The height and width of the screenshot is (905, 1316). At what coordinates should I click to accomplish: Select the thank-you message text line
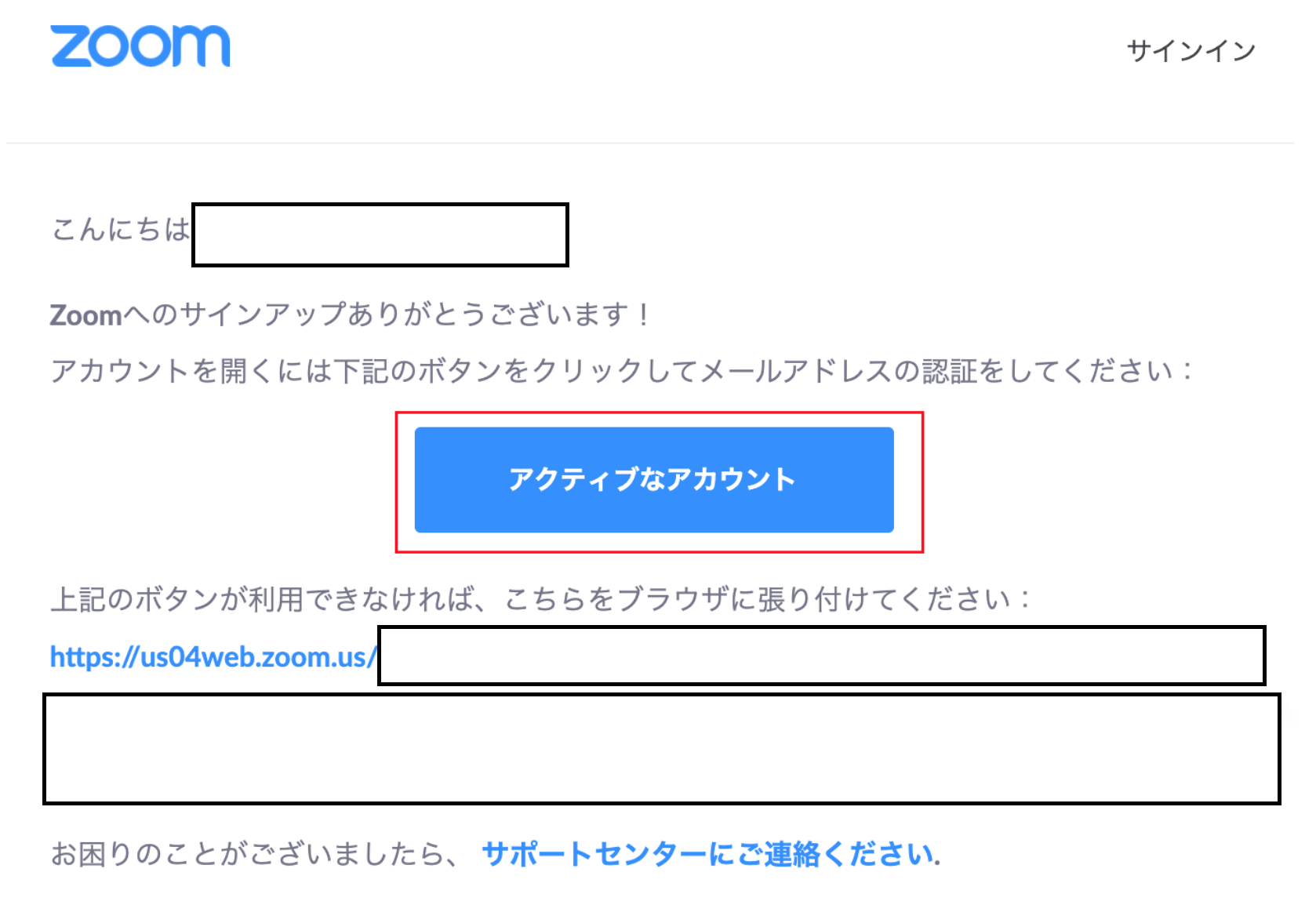(x=352, y=314)
